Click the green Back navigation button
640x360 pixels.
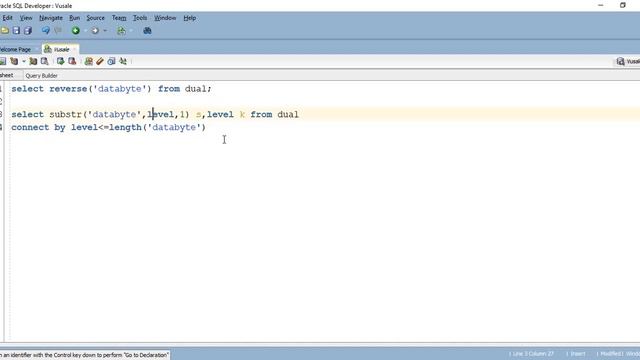pos(76,31)
